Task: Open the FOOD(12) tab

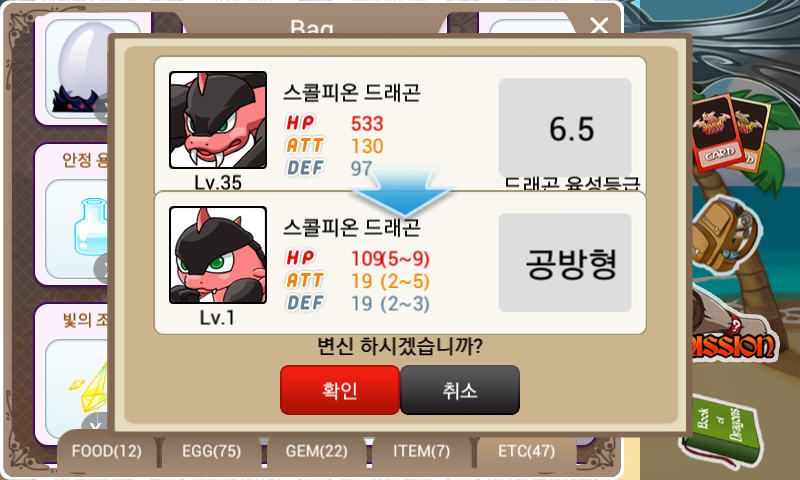Action: pos(107,451)
